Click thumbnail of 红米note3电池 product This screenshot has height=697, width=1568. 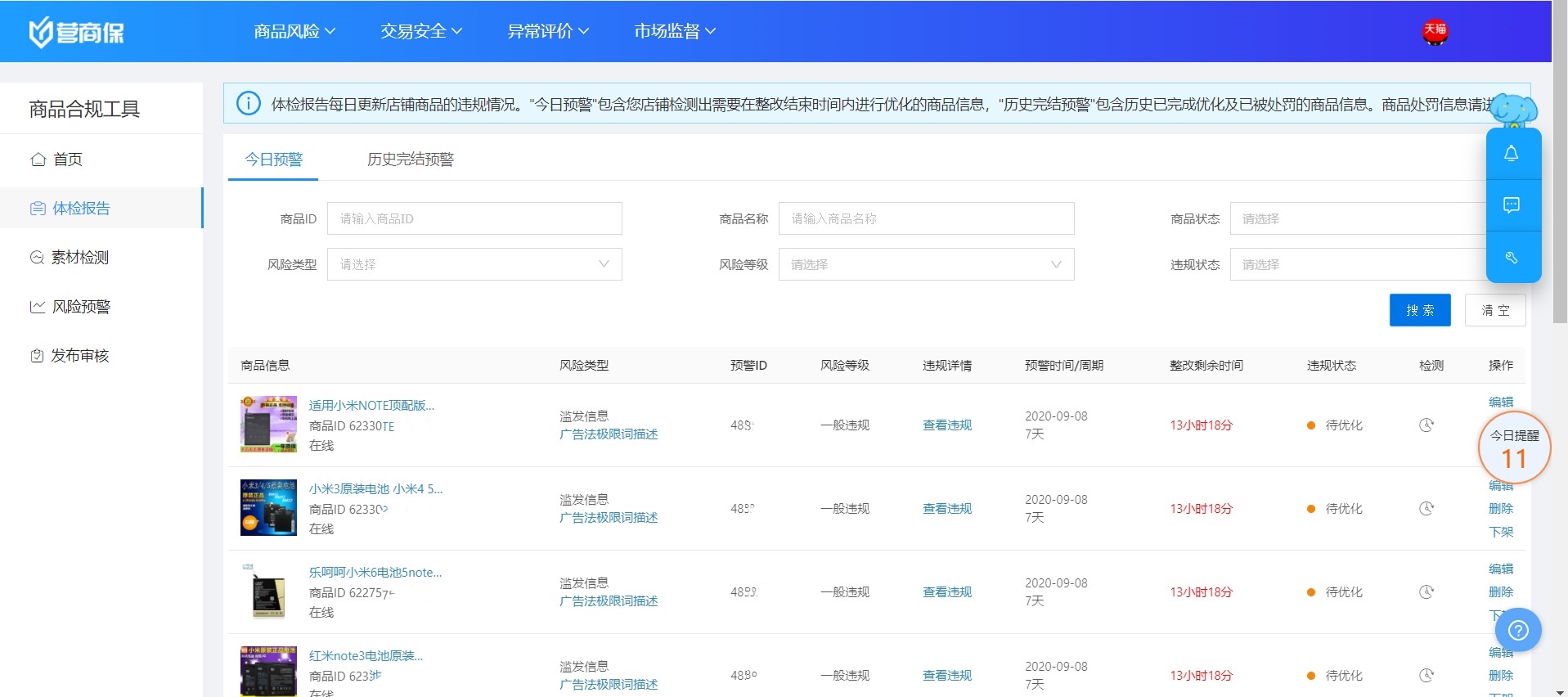click(x=268, y=672)
